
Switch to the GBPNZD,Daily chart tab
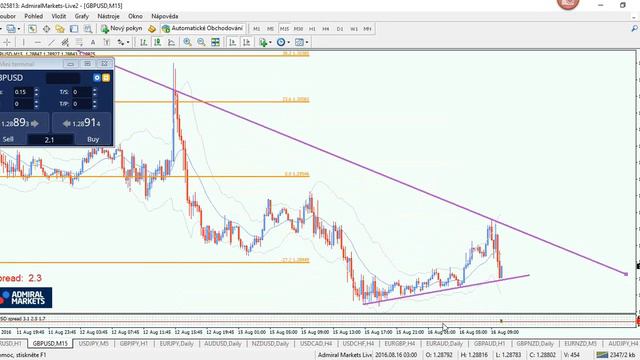pyautogui.click(x=535, y=344)
